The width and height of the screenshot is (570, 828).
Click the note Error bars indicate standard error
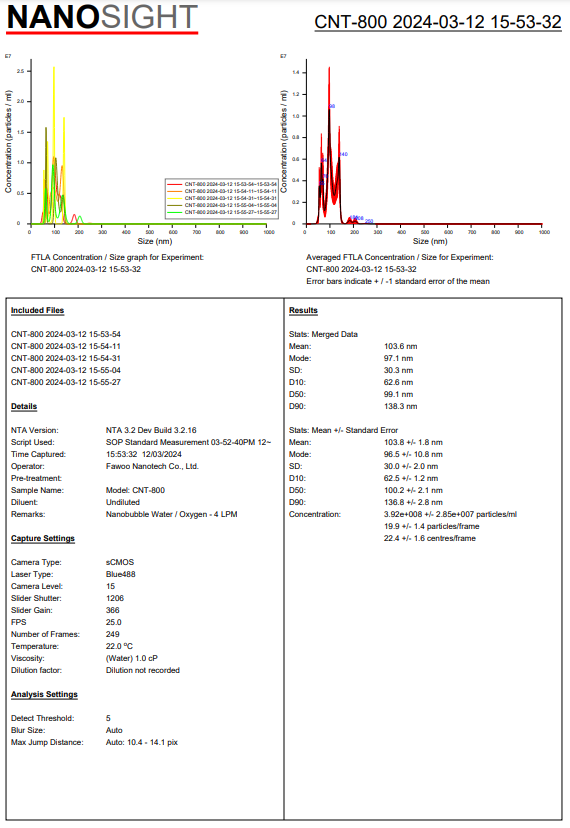pyautogui.click(x=398, y=281)
